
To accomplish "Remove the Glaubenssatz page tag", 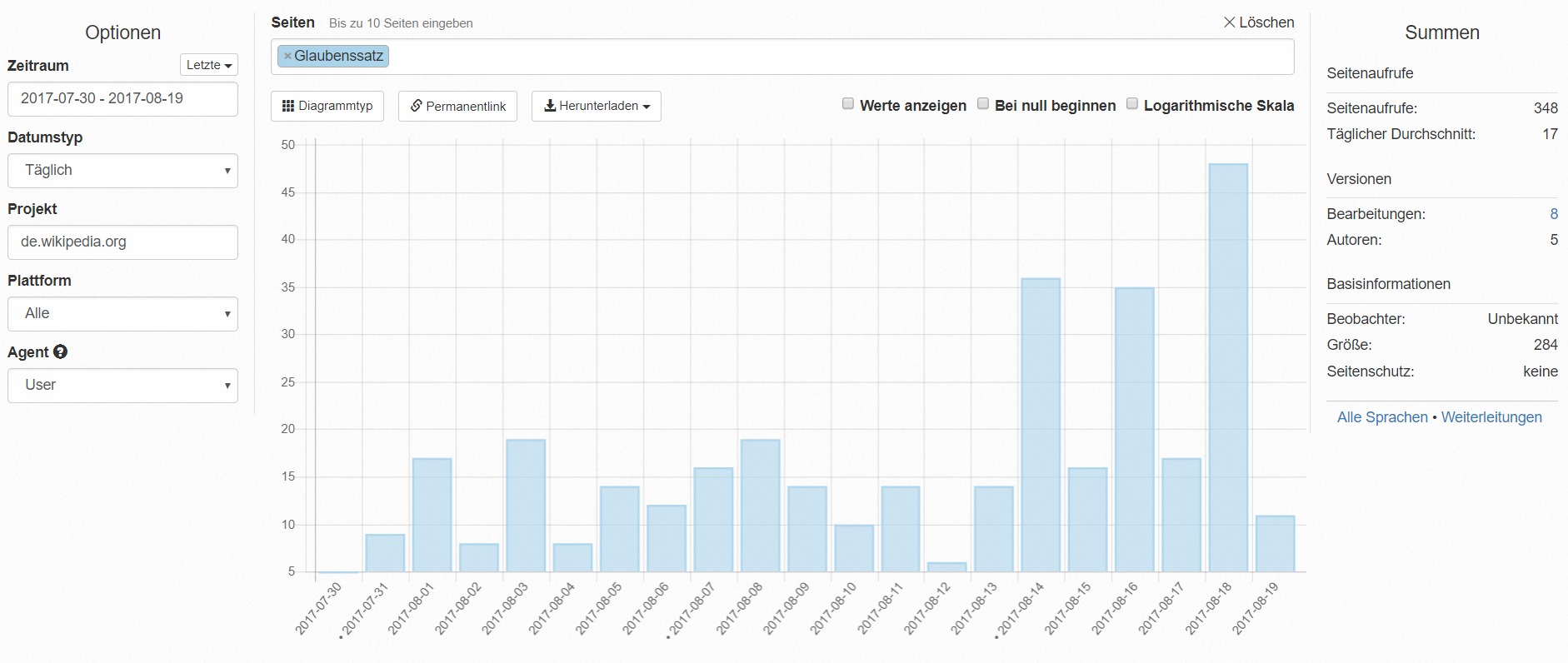I will (287, 57).
